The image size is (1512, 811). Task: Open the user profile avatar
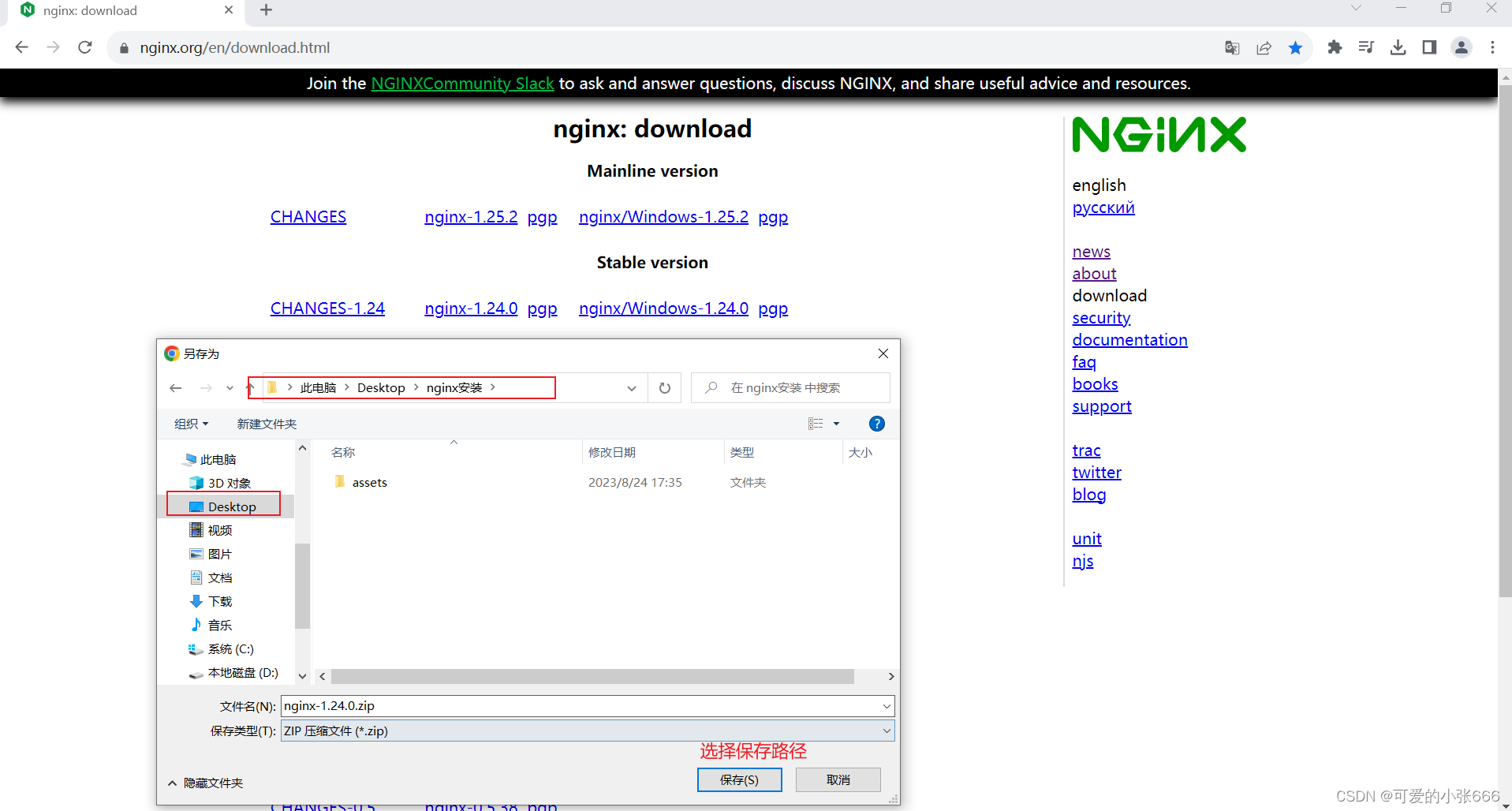coord(1462,47)
